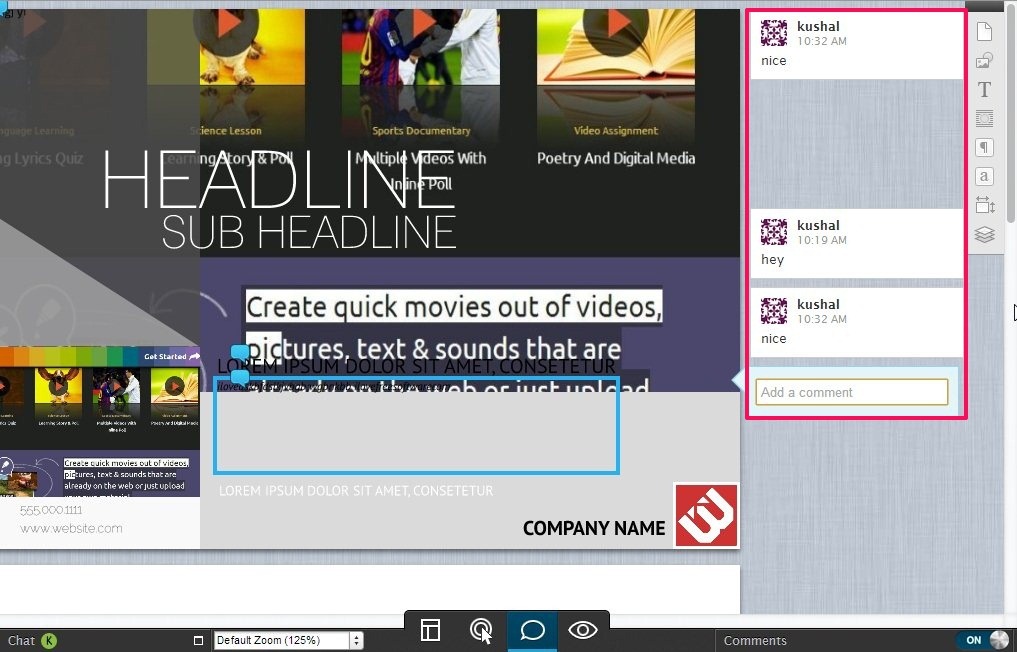Click kushal's avatar on the "hey" comment
The width and height of the screenshot is (1017, 652).
click(774, 232)
